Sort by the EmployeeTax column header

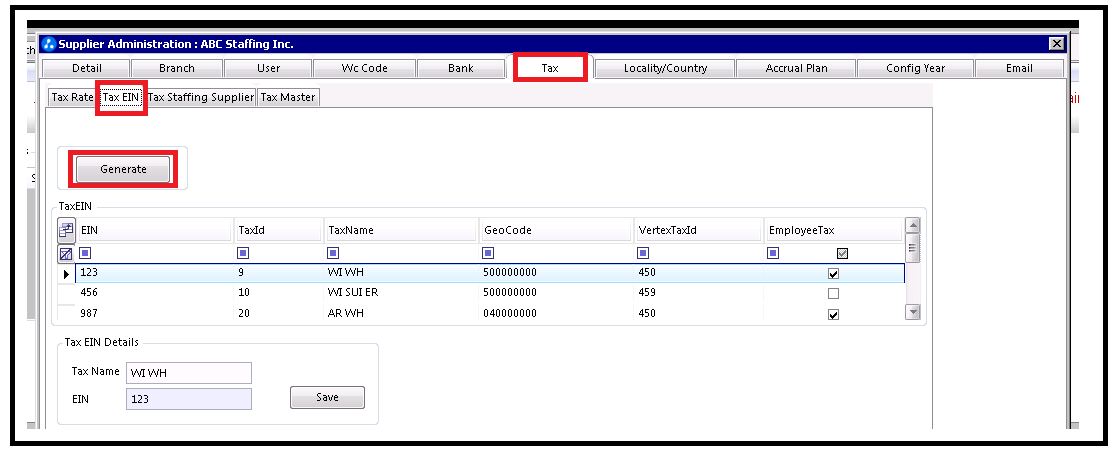[833, 230]
